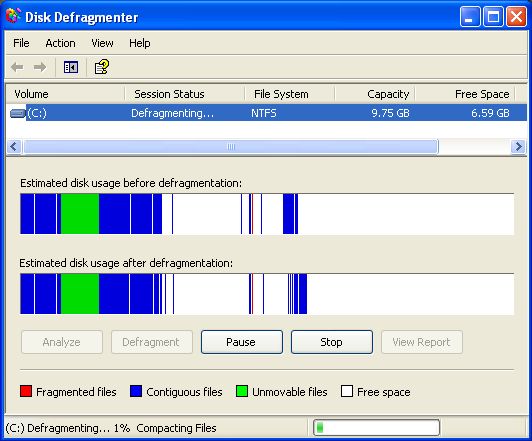532x441 pixels.
Task: Sort by Free Space column header
Action: click(465, 94)
